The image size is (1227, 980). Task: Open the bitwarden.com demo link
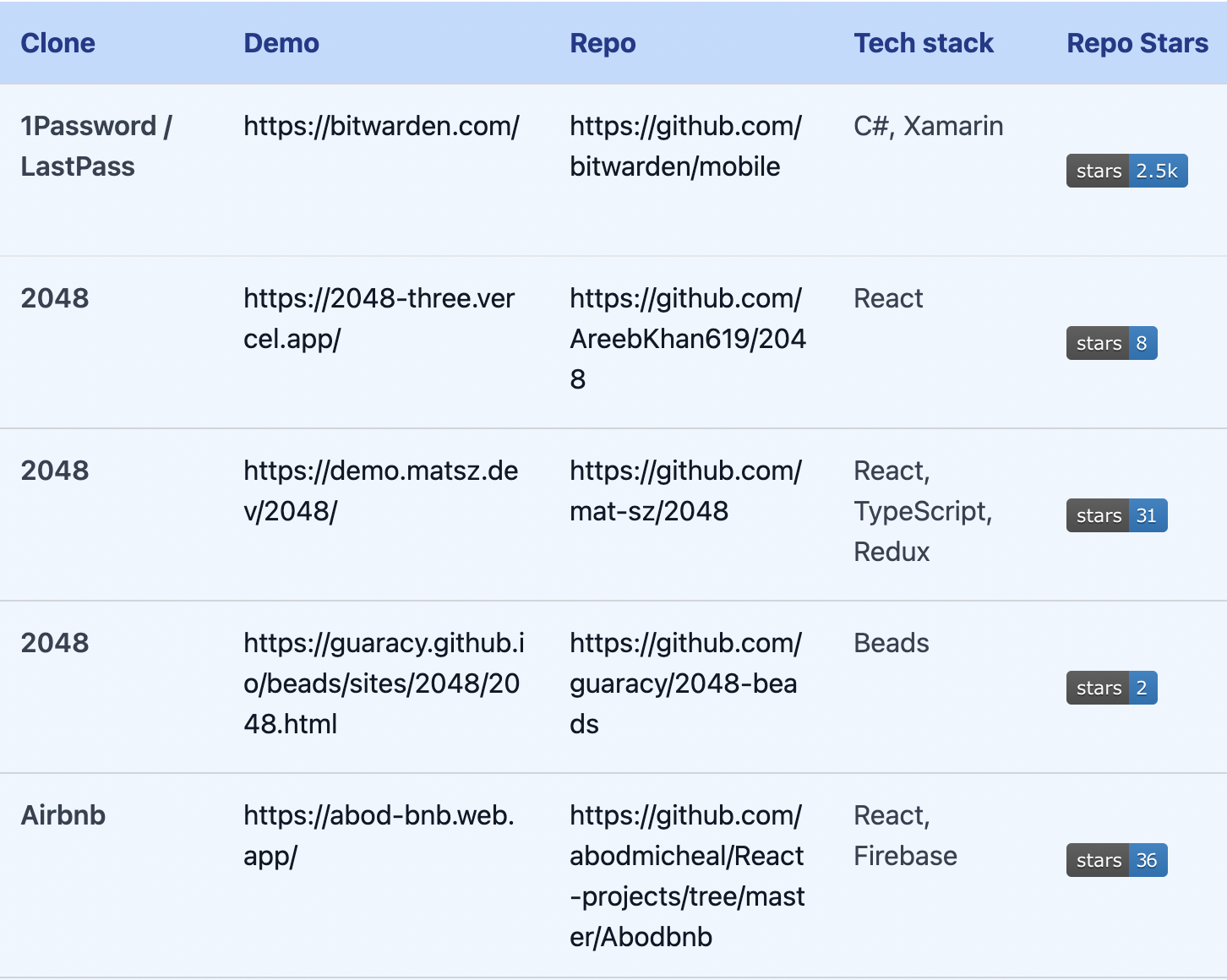[x=381, y=126]
